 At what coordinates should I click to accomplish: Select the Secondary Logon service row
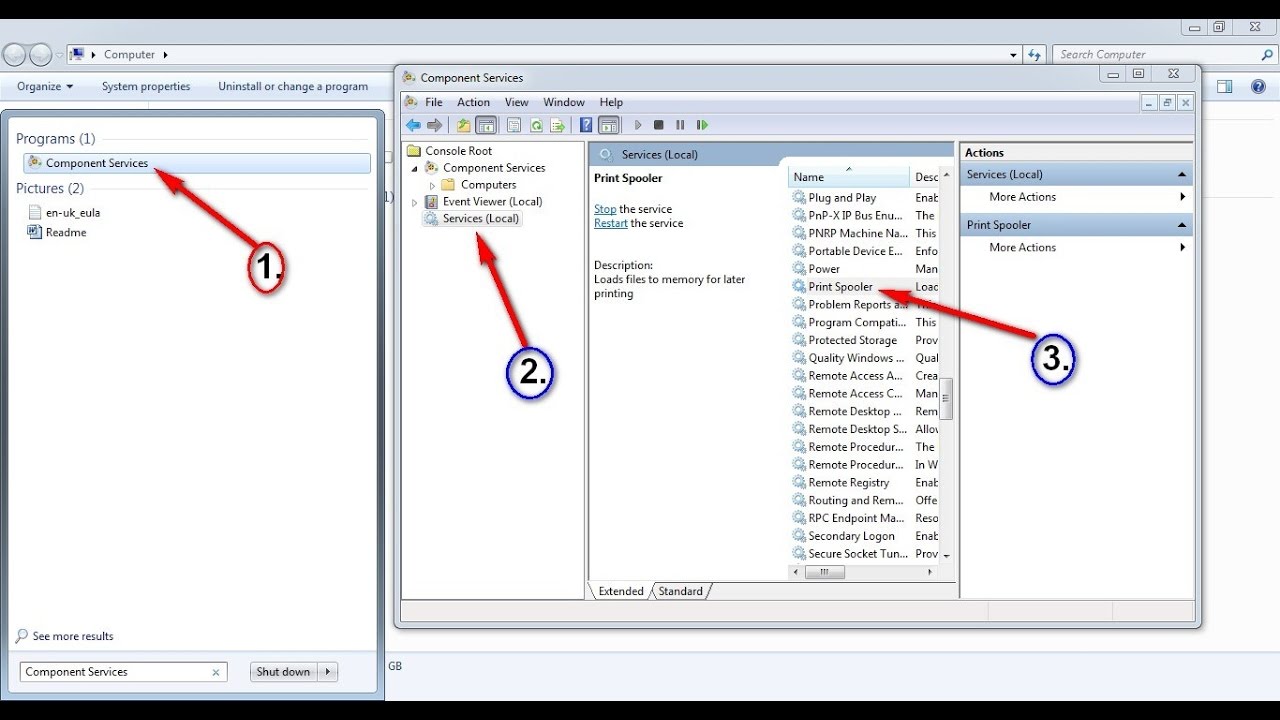click(x=865, y=536)
